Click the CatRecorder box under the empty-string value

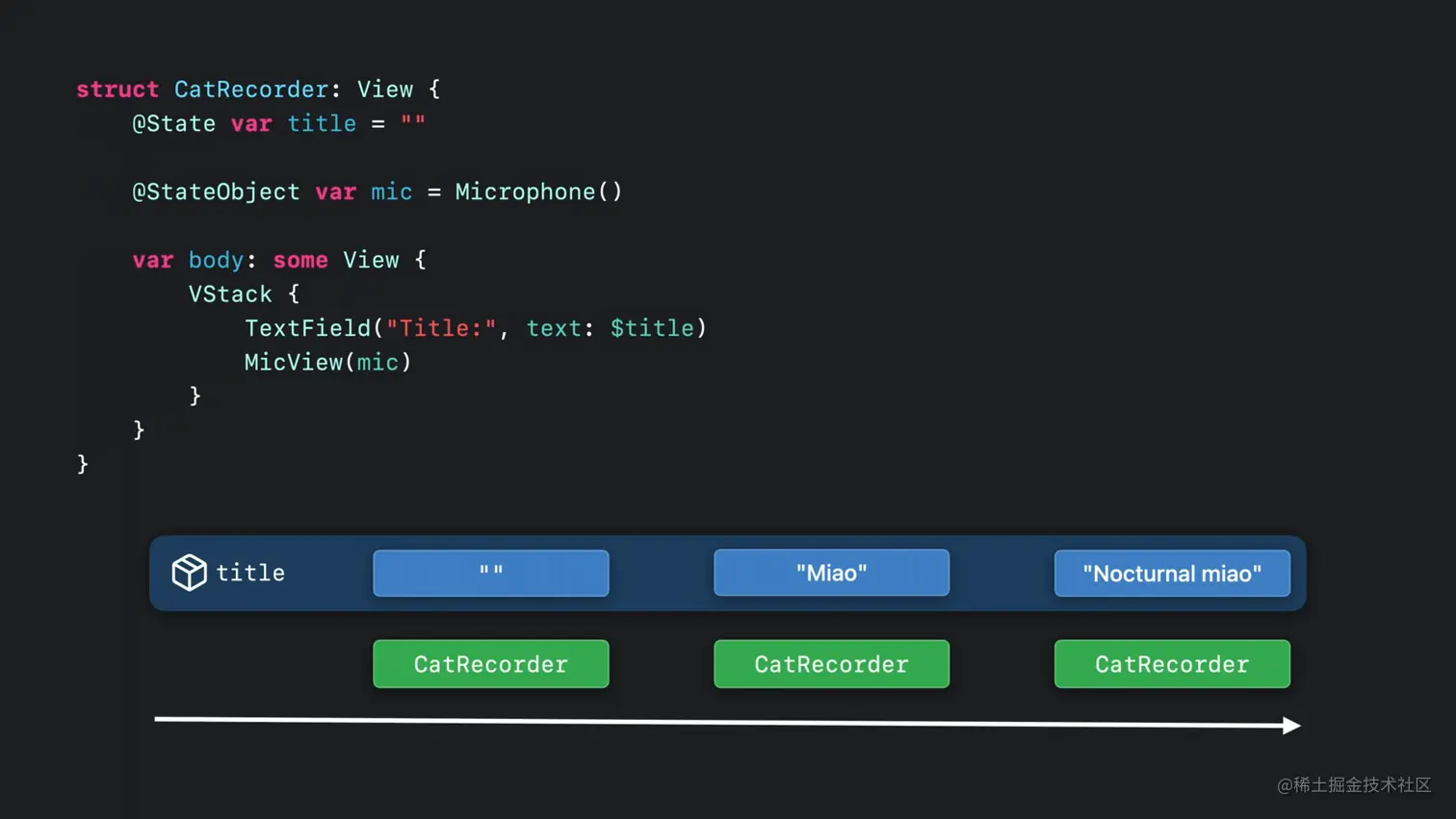tap(491, 664)
